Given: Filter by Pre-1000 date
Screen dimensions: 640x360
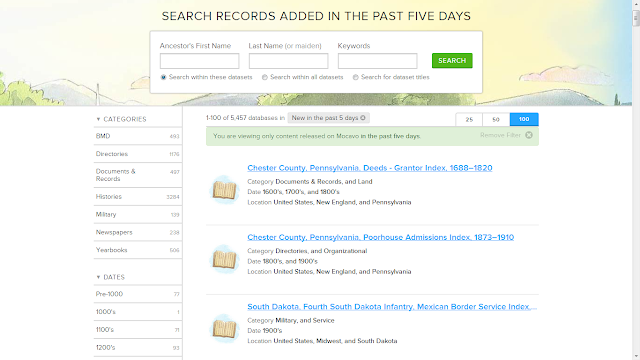Looking at the screenshot, I should (138, 294).
